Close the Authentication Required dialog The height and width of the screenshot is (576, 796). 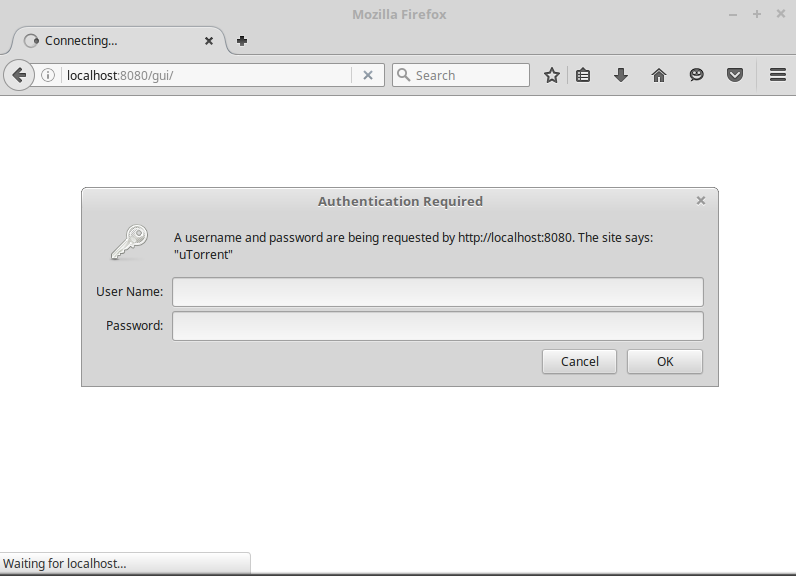click(x=701, y=201)
